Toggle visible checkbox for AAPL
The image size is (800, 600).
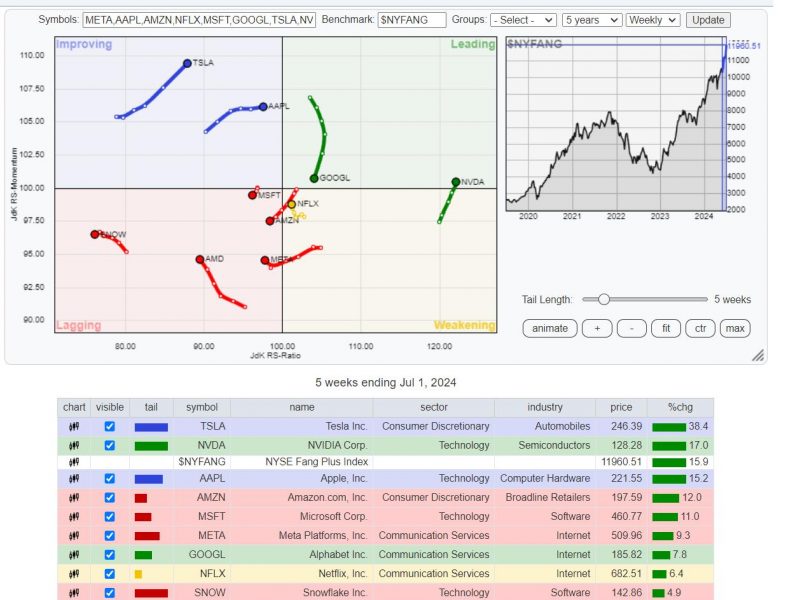[x=110, y=479]
